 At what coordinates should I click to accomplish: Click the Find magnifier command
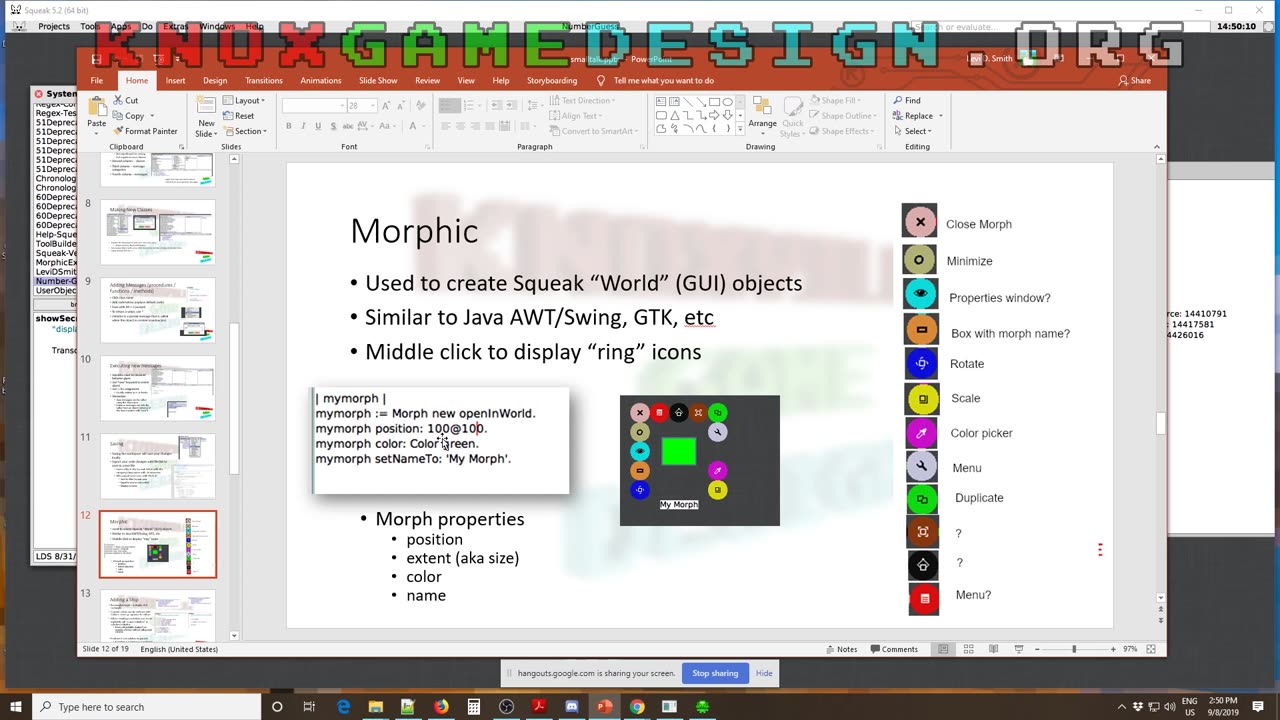tap(907, 100)
